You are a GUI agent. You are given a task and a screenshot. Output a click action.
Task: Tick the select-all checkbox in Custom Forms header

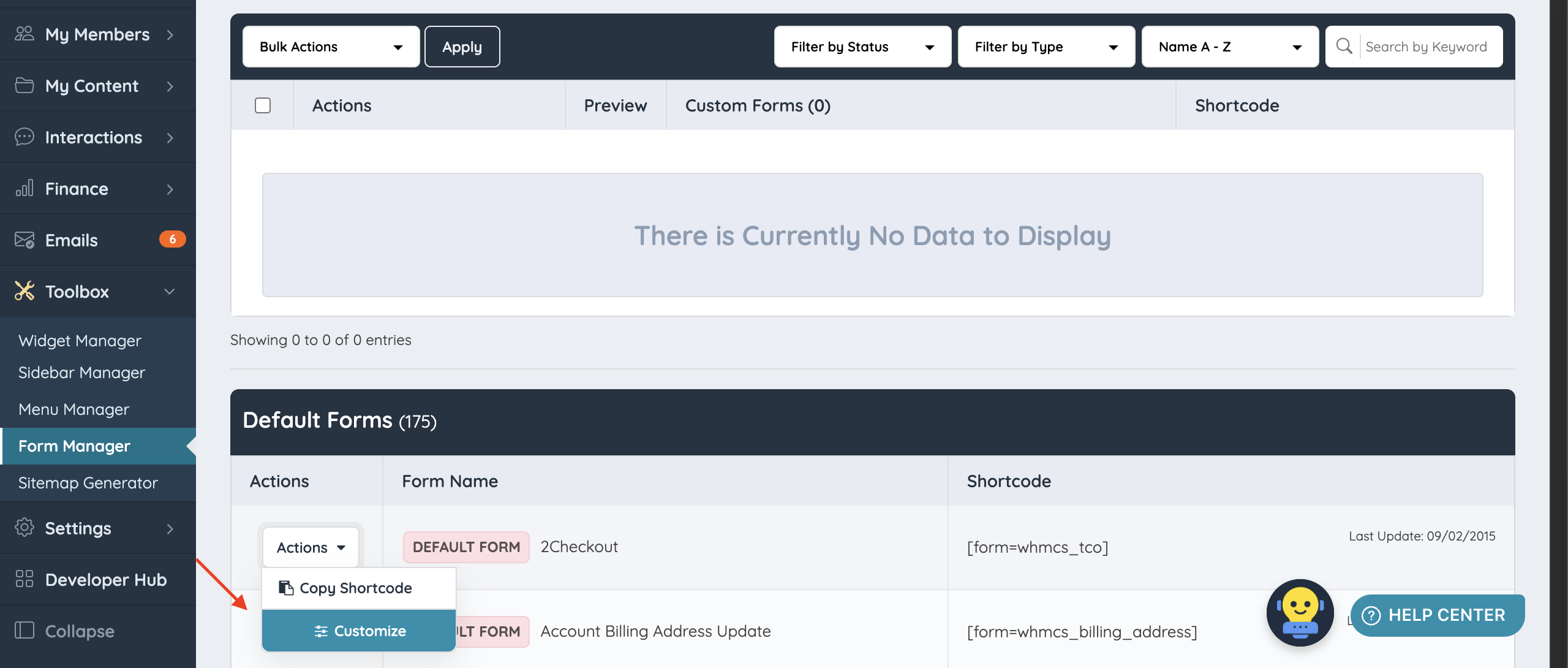click(x=263, y=105)
